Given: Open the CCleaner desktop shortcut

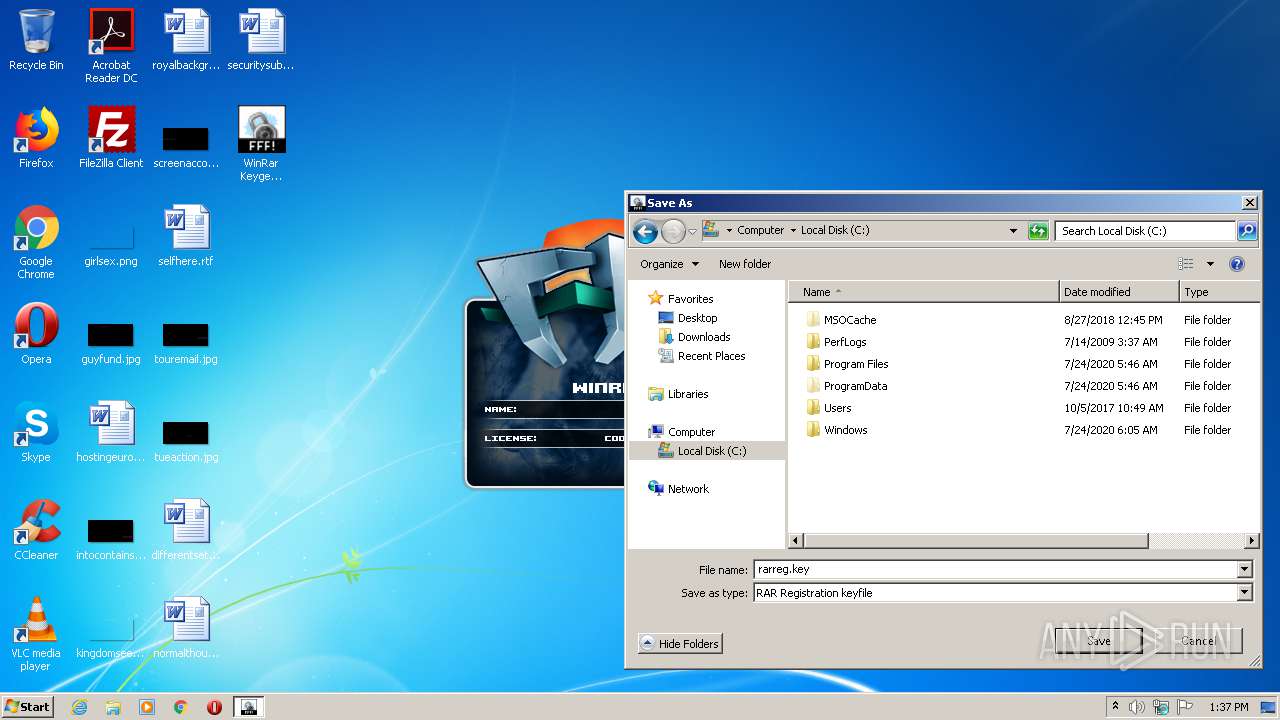Looking at the screenshot, I should pos(36,530).
